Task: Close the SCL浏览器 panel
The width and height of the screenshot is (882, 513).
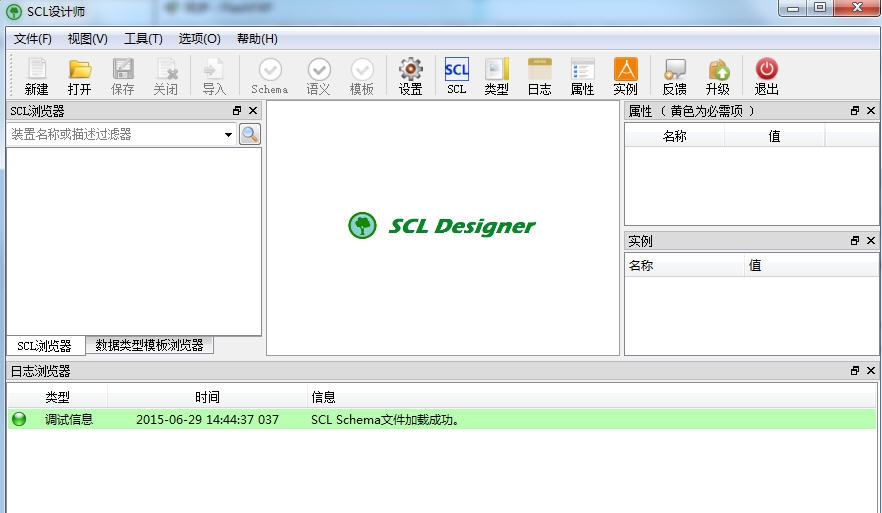Action: [x=253, y=111]
